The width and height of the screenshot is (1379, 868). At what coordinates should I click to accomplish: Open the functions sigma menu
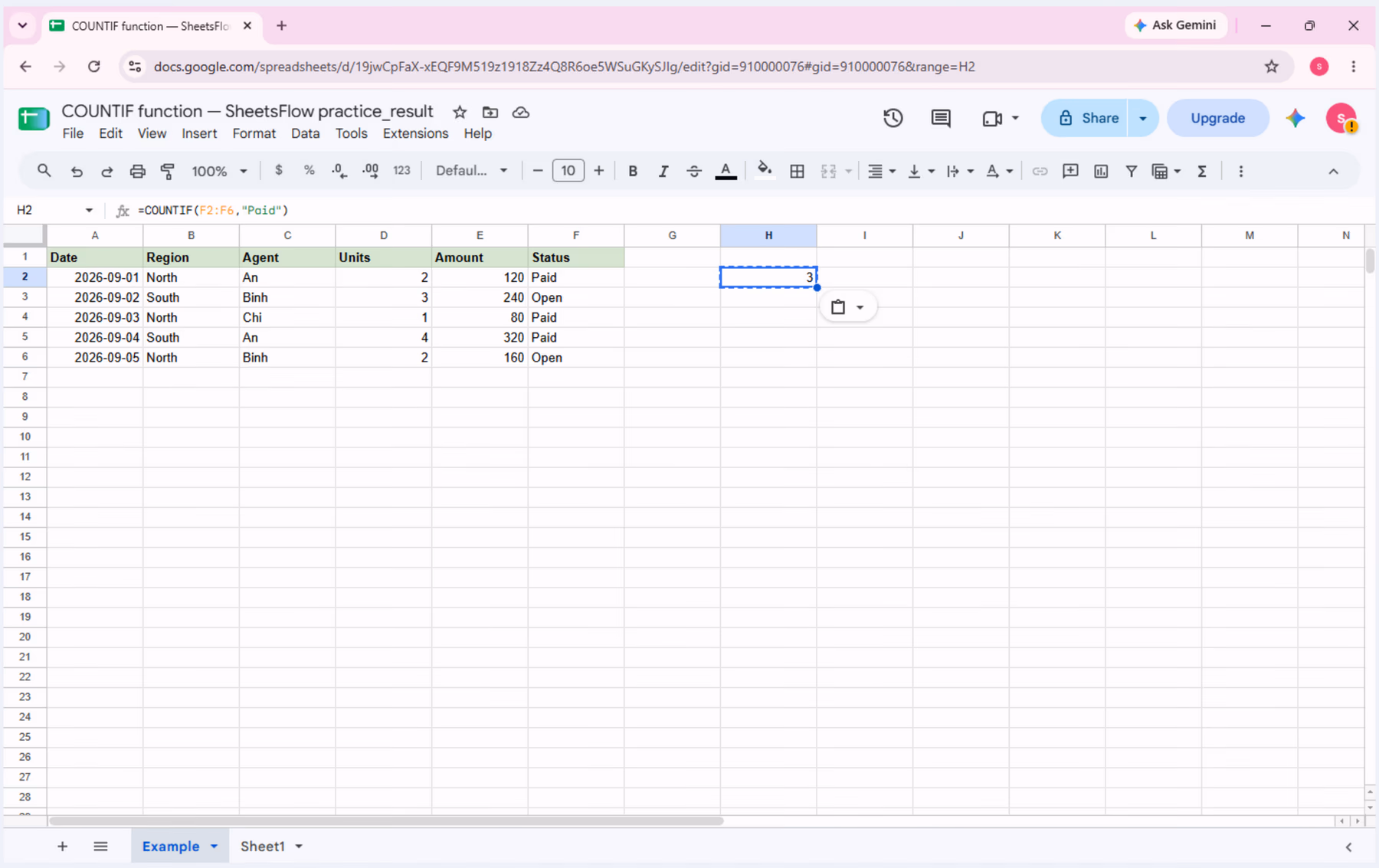[1202, 171]
